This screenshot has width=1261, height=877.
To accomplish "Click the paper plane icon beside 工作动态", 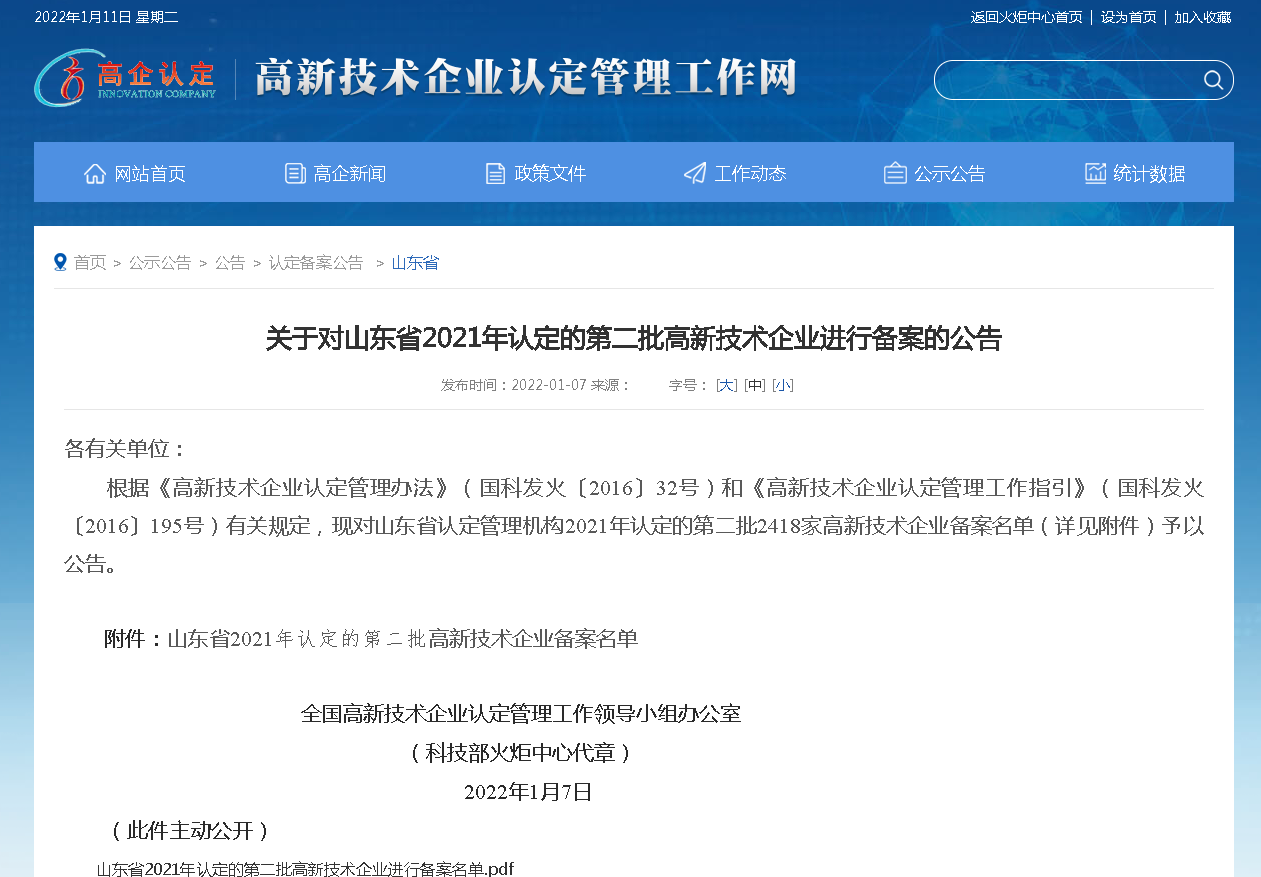I will (x=695, y=173).
